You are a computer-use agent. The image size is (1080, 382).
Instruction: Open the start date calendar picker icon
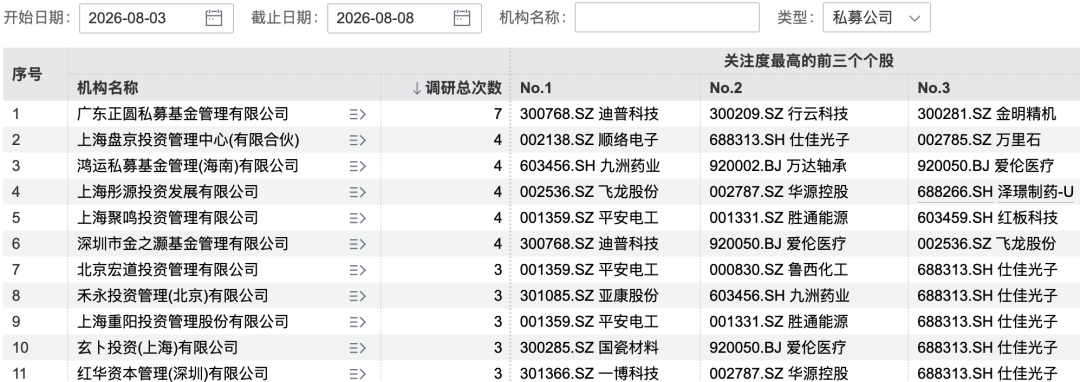click(214, 18)
